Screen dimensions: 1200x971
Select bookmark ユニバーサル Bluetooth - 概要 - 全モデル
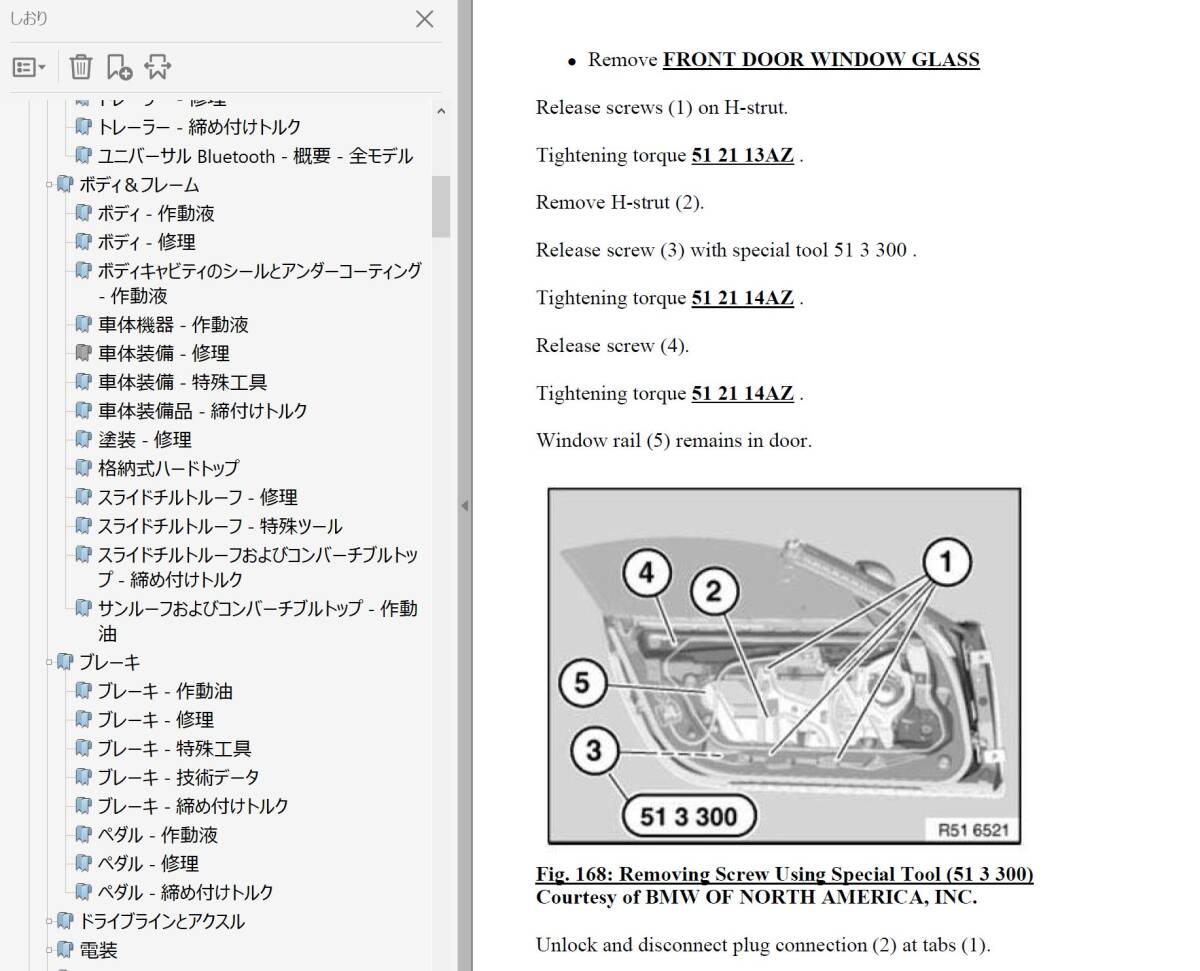tap(255, 156)
